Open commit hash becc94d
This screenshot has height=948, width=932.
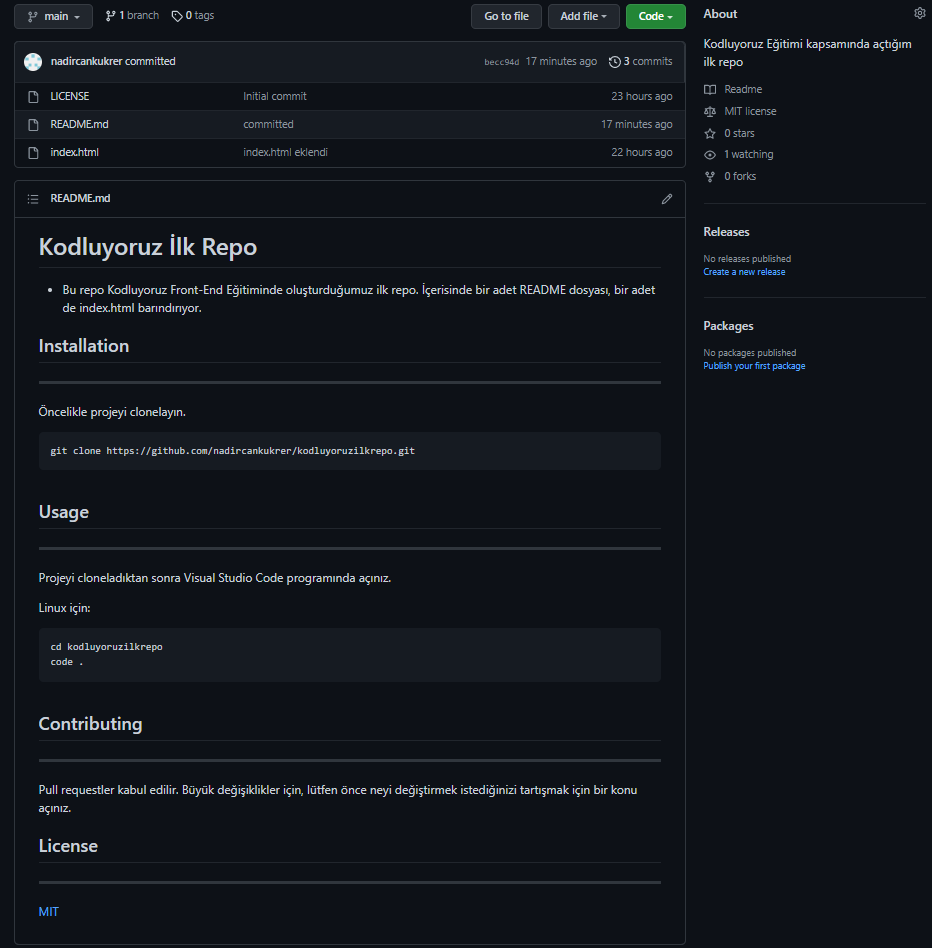[502, 62]
